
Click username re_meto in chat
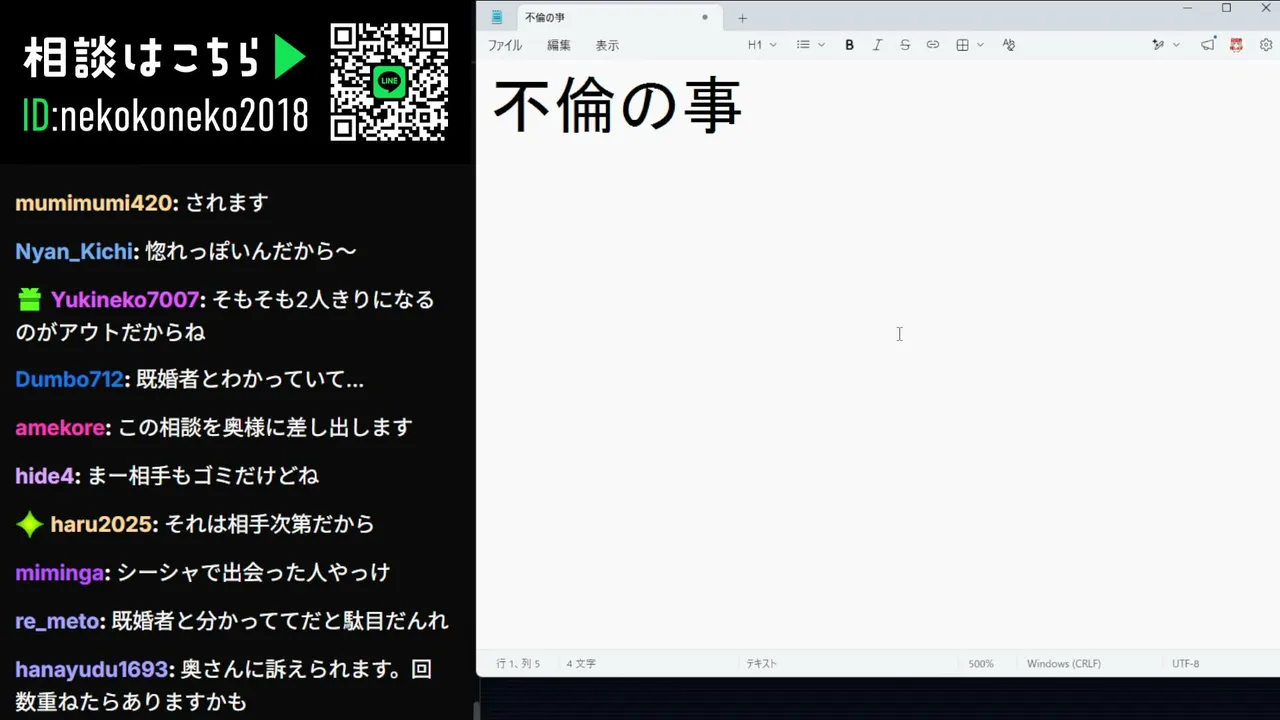point(57,621)
